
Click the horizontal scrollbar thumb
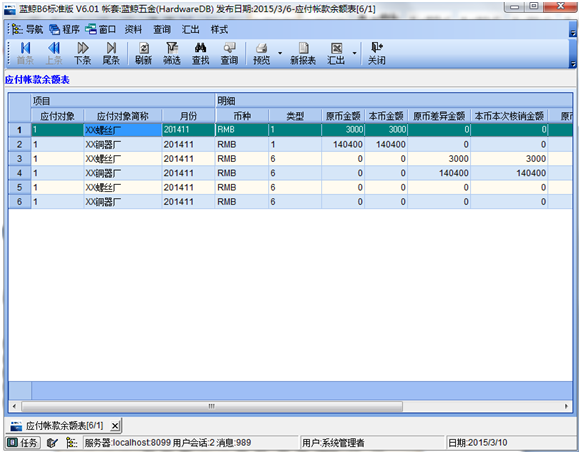pyautogui.click(x=212, y=406)
